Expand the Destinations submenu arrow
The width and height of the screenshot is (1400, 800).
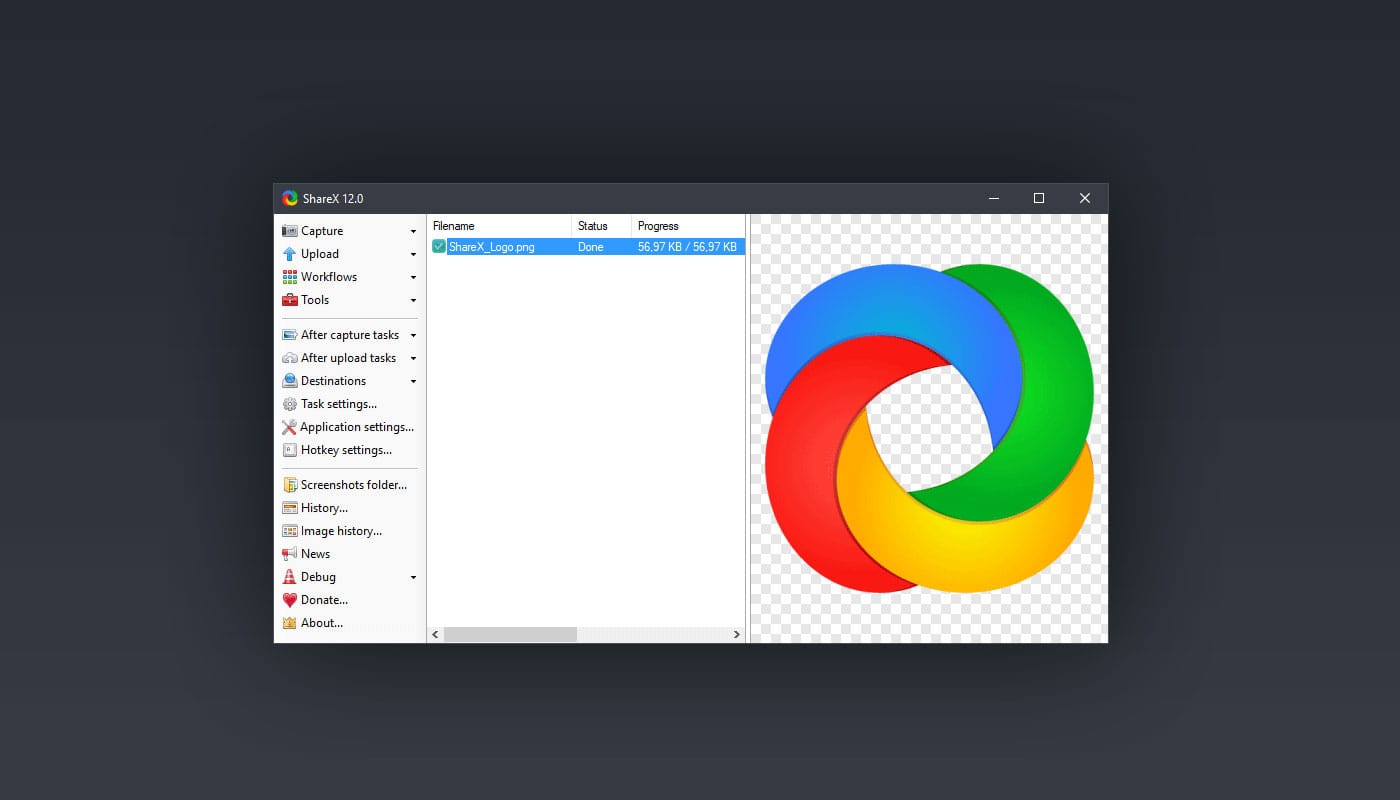(413, 382)
